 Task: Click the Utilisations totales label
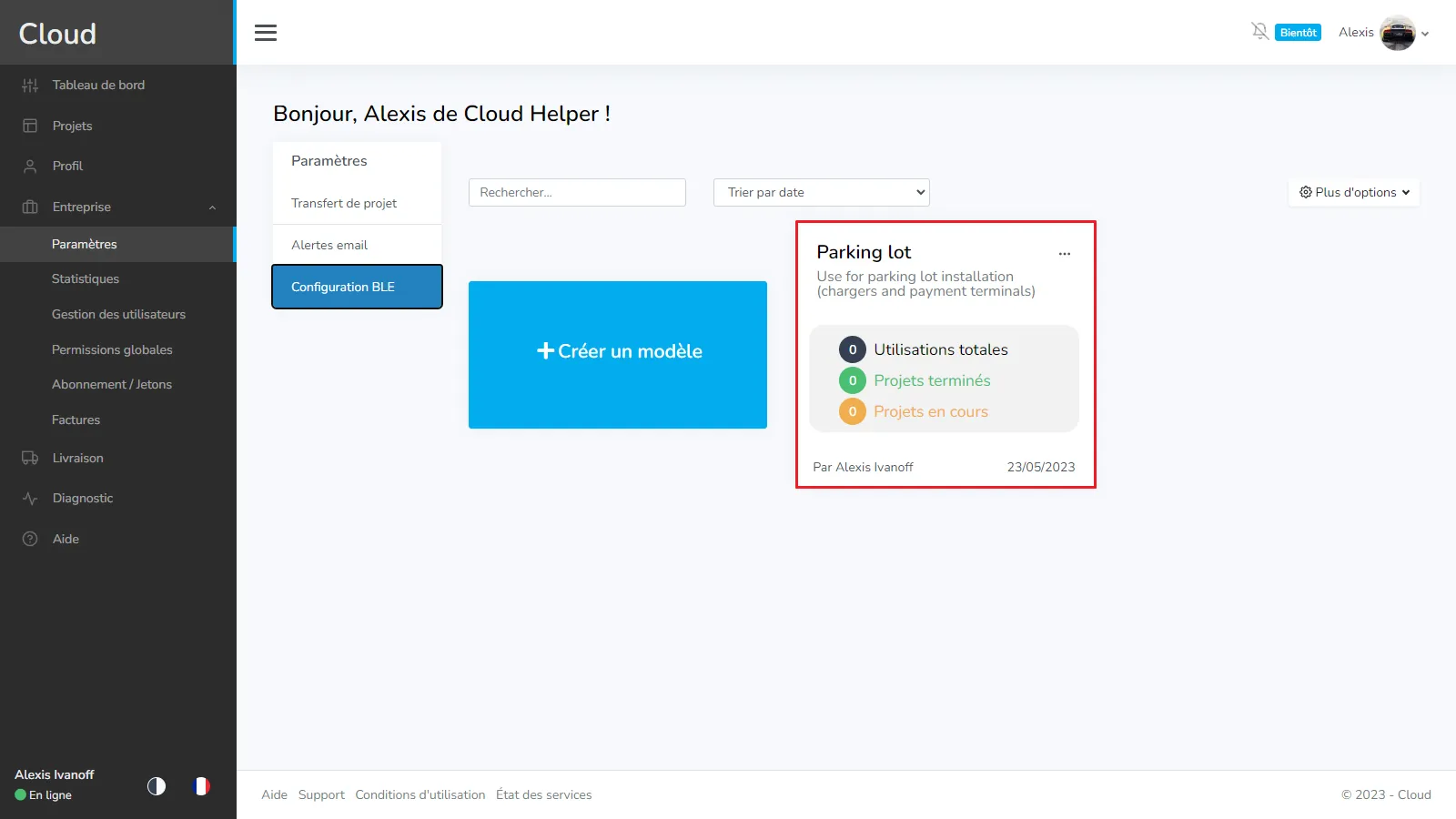(x=941, y=349)
